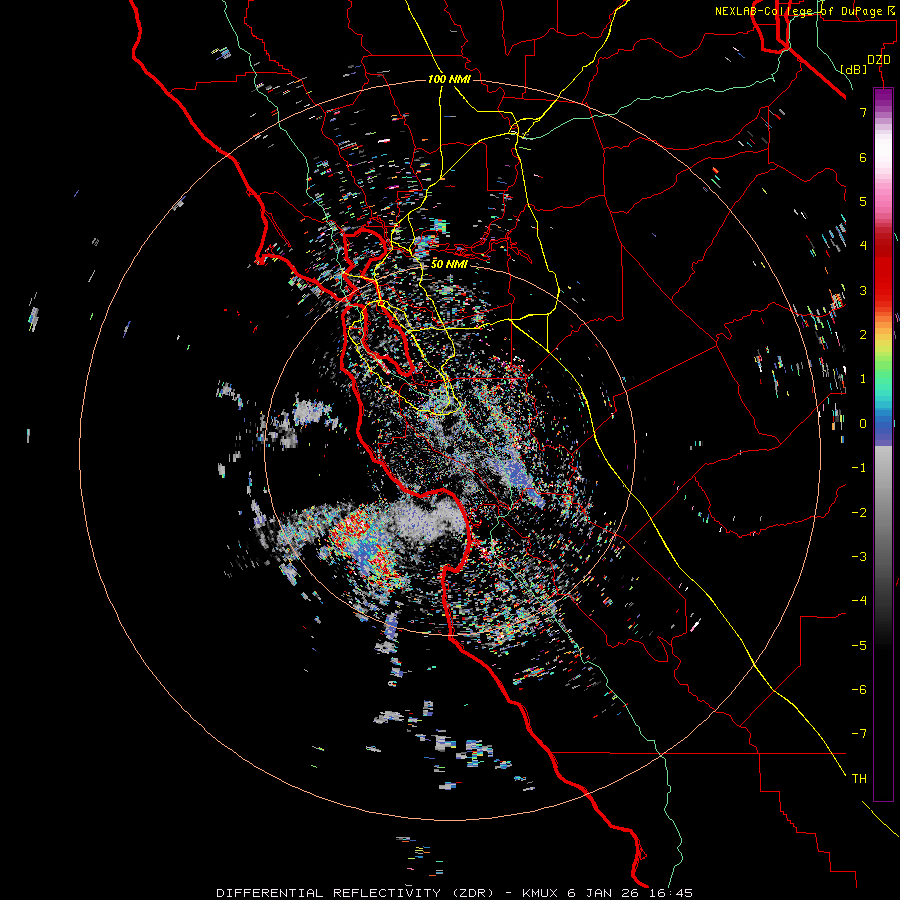Click the [dB] units label

[854, 69]
